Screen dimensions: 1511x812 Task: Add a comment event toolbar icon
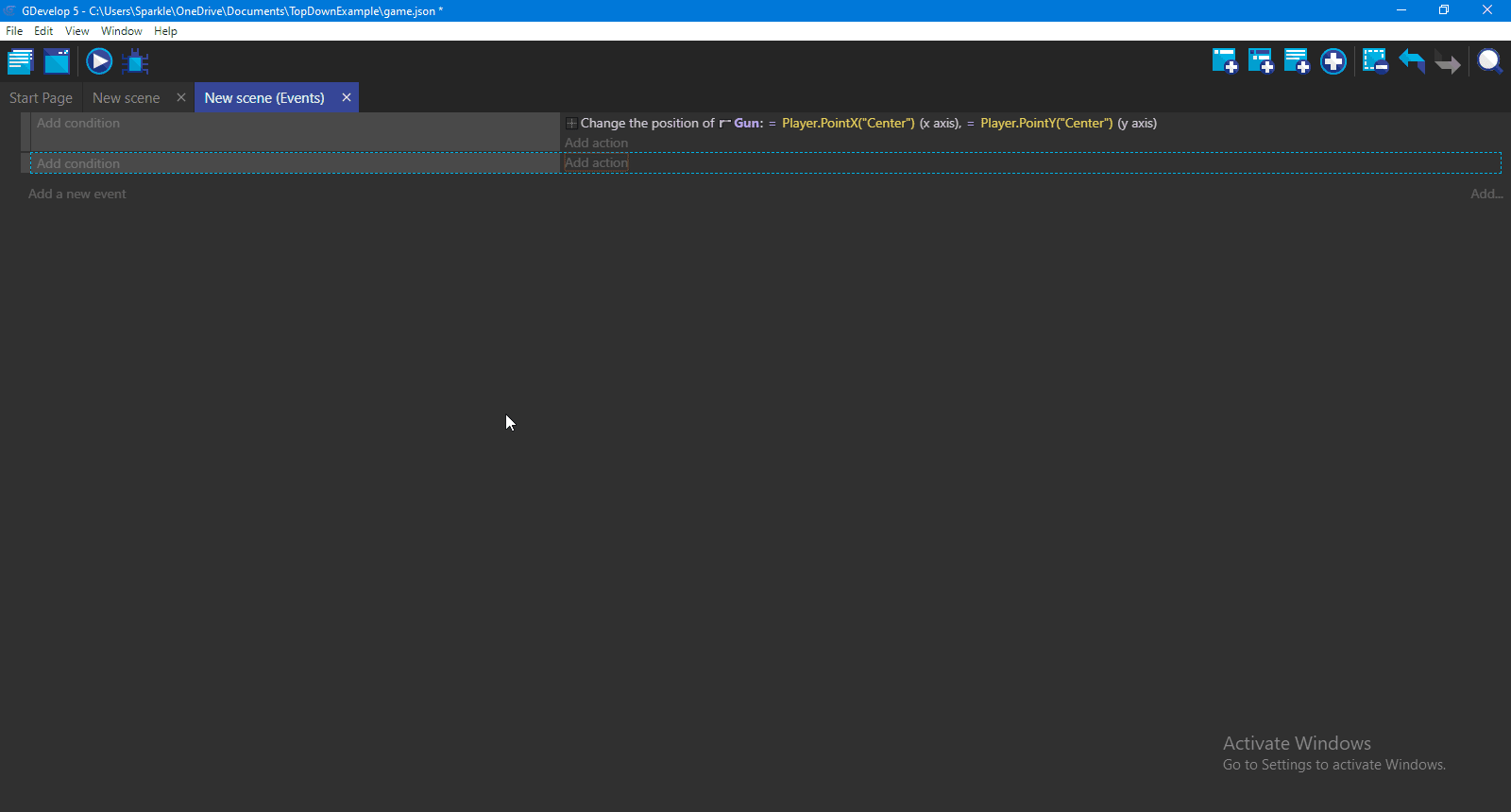coord(1297,62)
